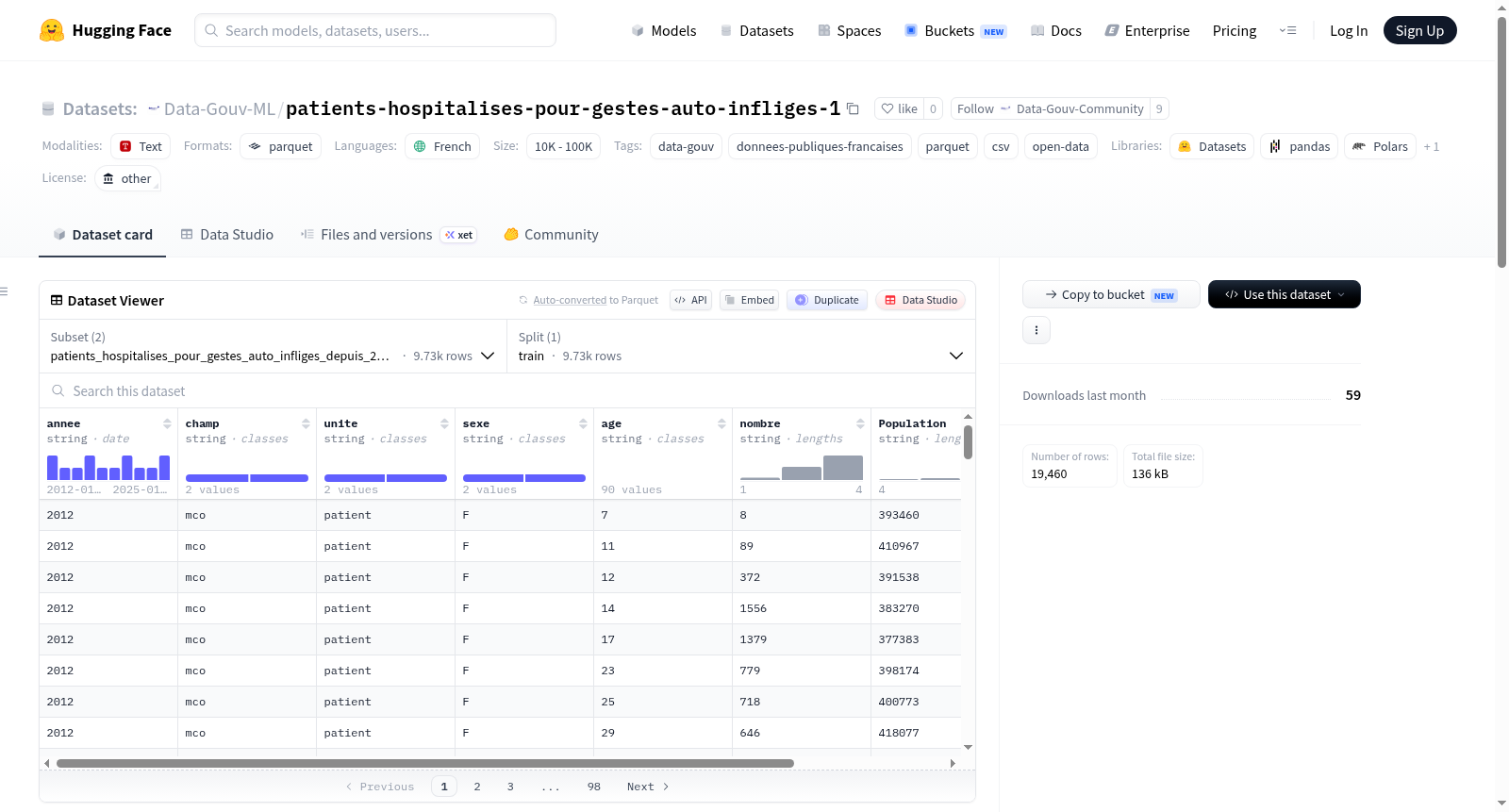This screenshot has width=1509, height=812.
Task: Open the Files and versions tab
Action: click(x=389, y=235)
